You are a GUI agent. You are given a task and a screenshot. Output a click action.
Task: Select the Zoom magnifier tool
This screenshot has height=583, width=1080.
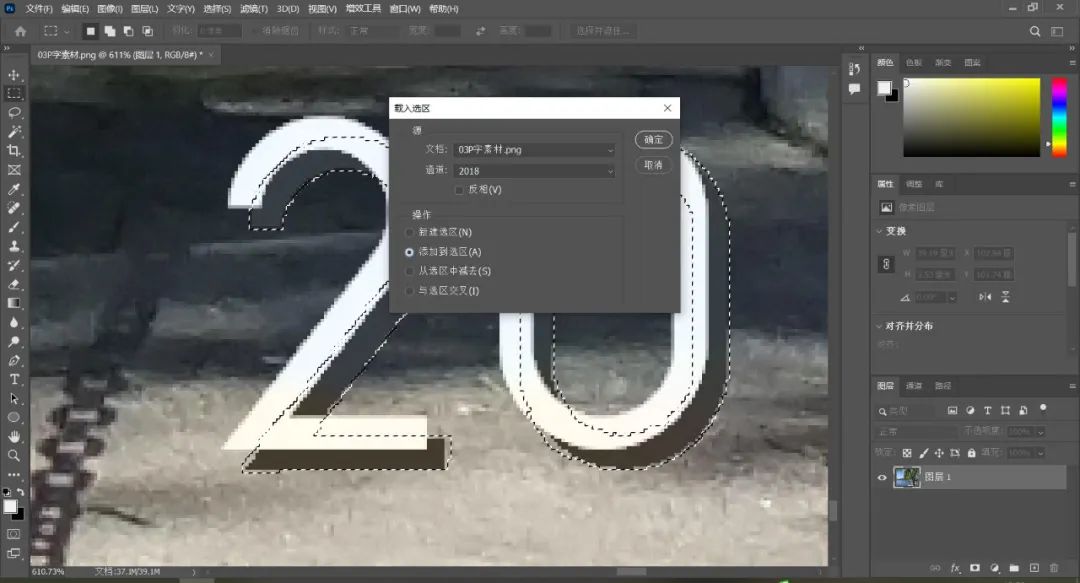pyautogui.click(x=14, y=455)
